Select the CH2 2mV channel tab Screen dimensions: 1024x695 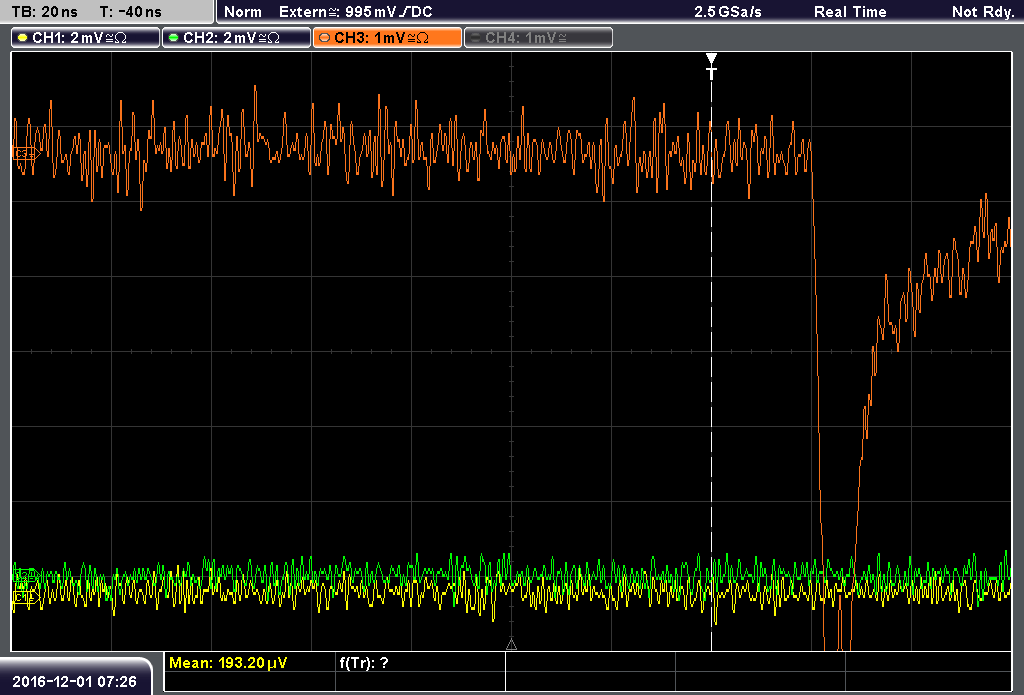tap(236, 38)
